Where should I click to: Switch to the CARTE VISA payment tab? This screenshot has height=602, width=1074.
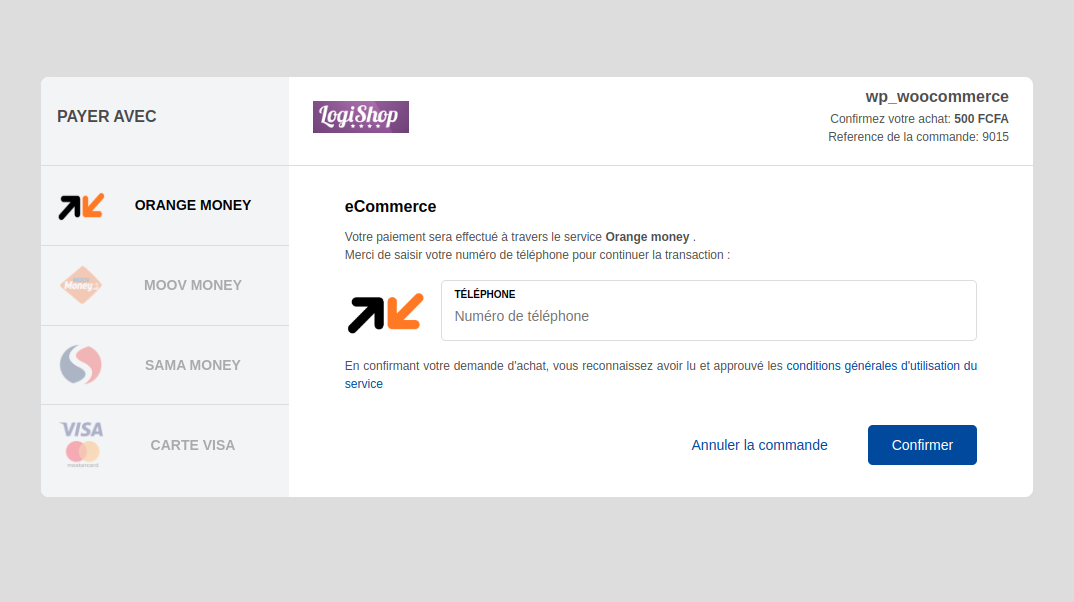164,444
